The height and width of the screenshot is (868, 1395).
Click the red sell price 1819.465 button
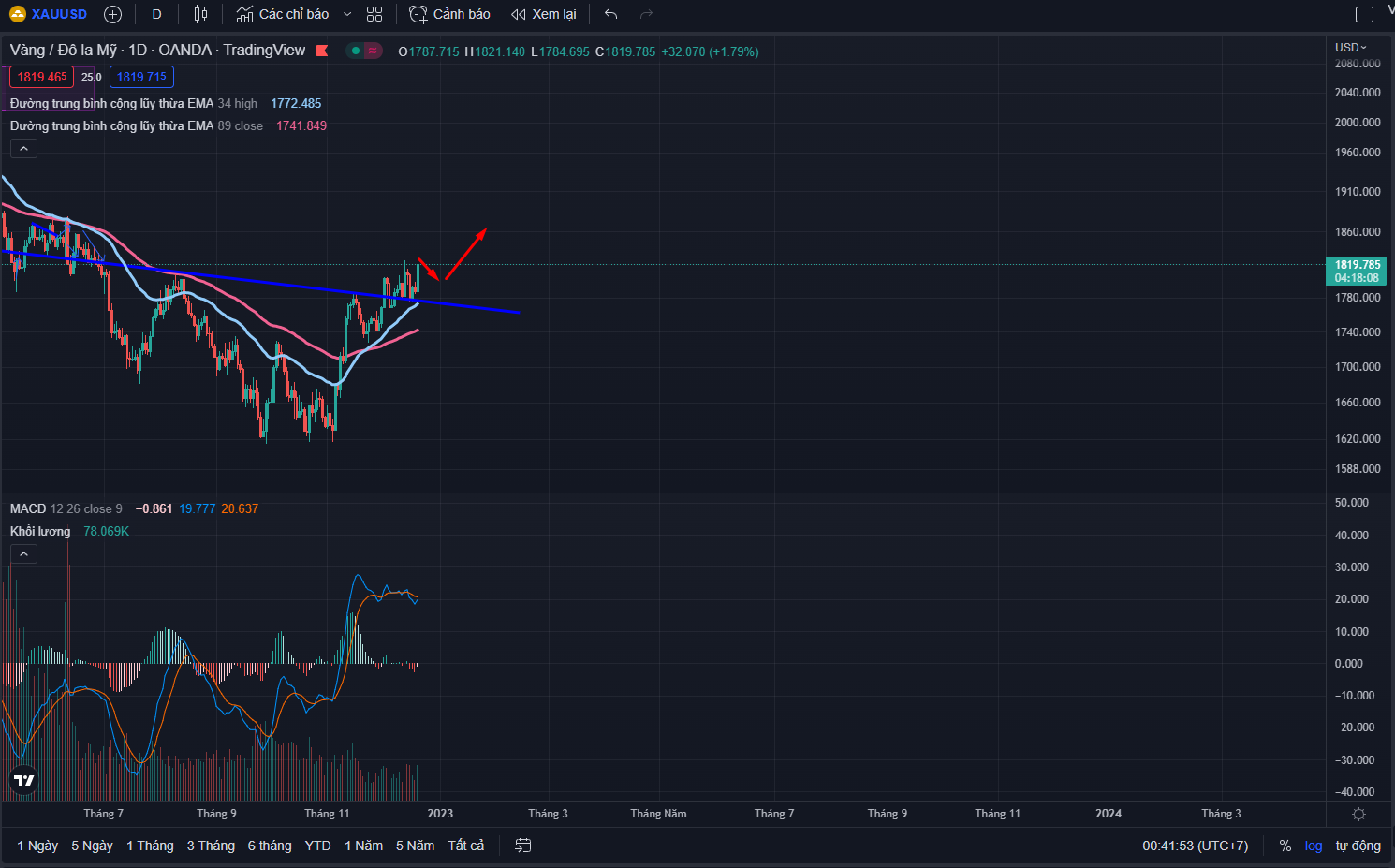[41, 77]
